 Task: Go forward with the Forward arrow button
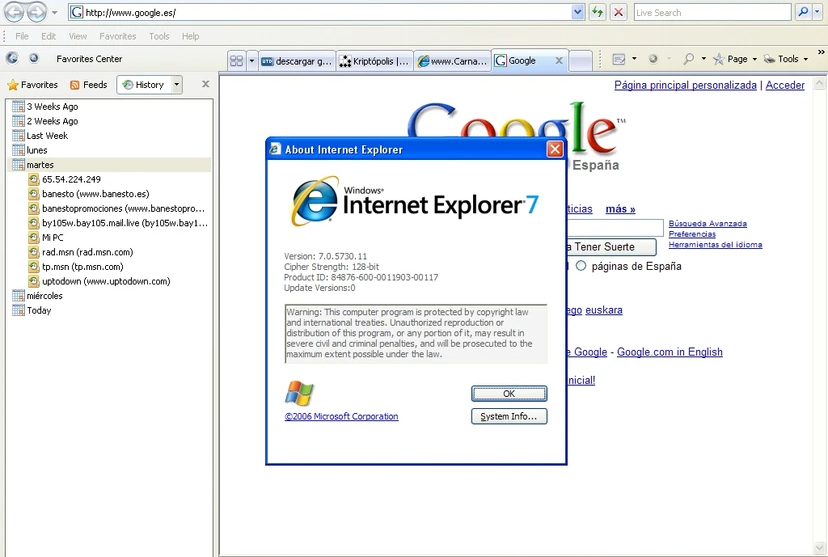coord(36,12)
